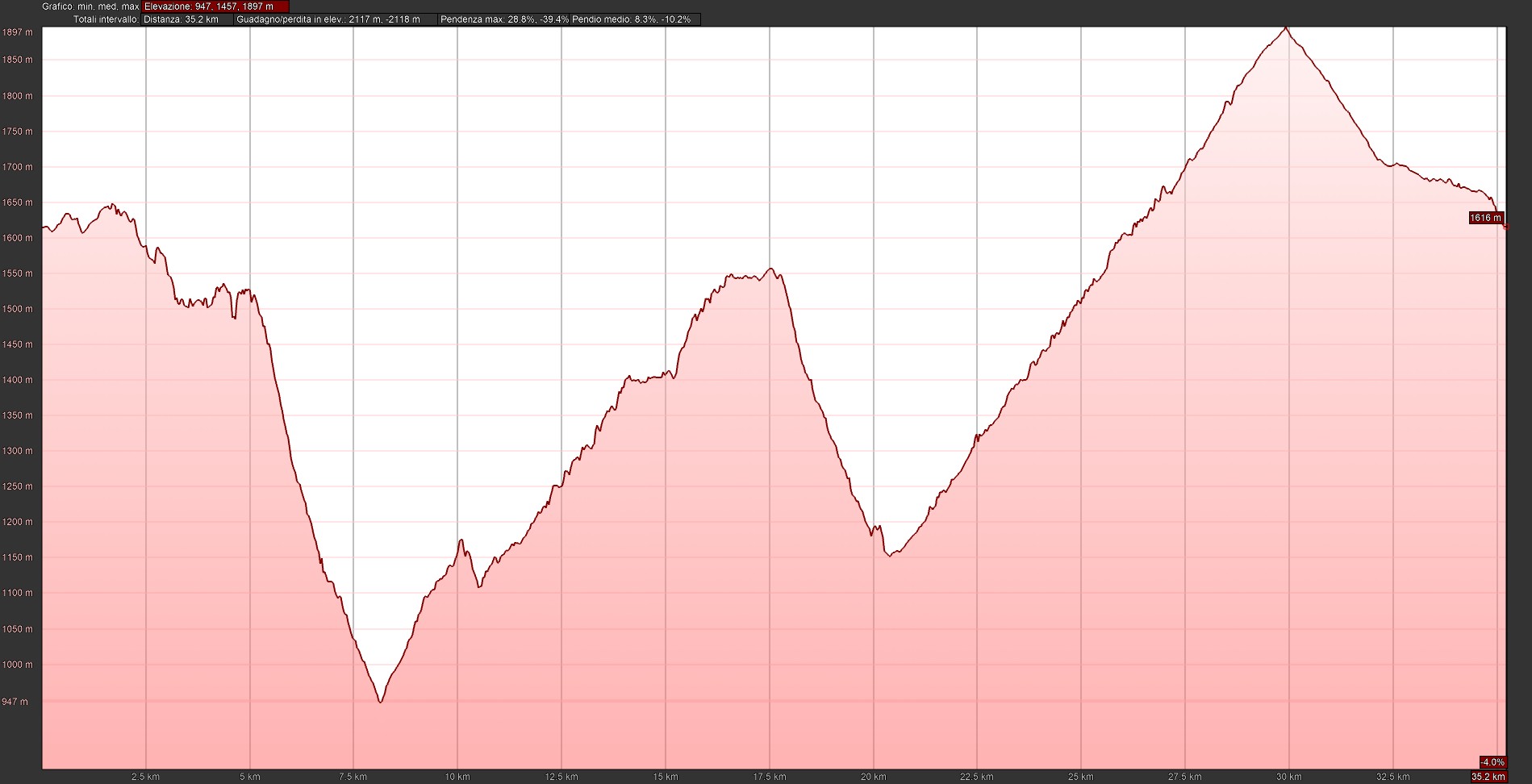
Task: Select the Pendio medio value
Action: (x=631, y=19)
